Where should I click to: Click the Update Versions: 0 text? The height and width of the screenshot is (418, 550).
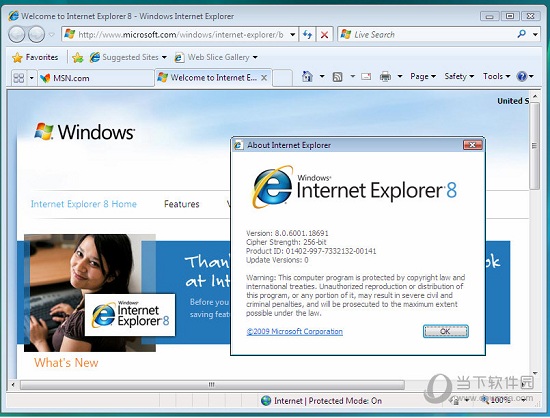click(277, 260)
